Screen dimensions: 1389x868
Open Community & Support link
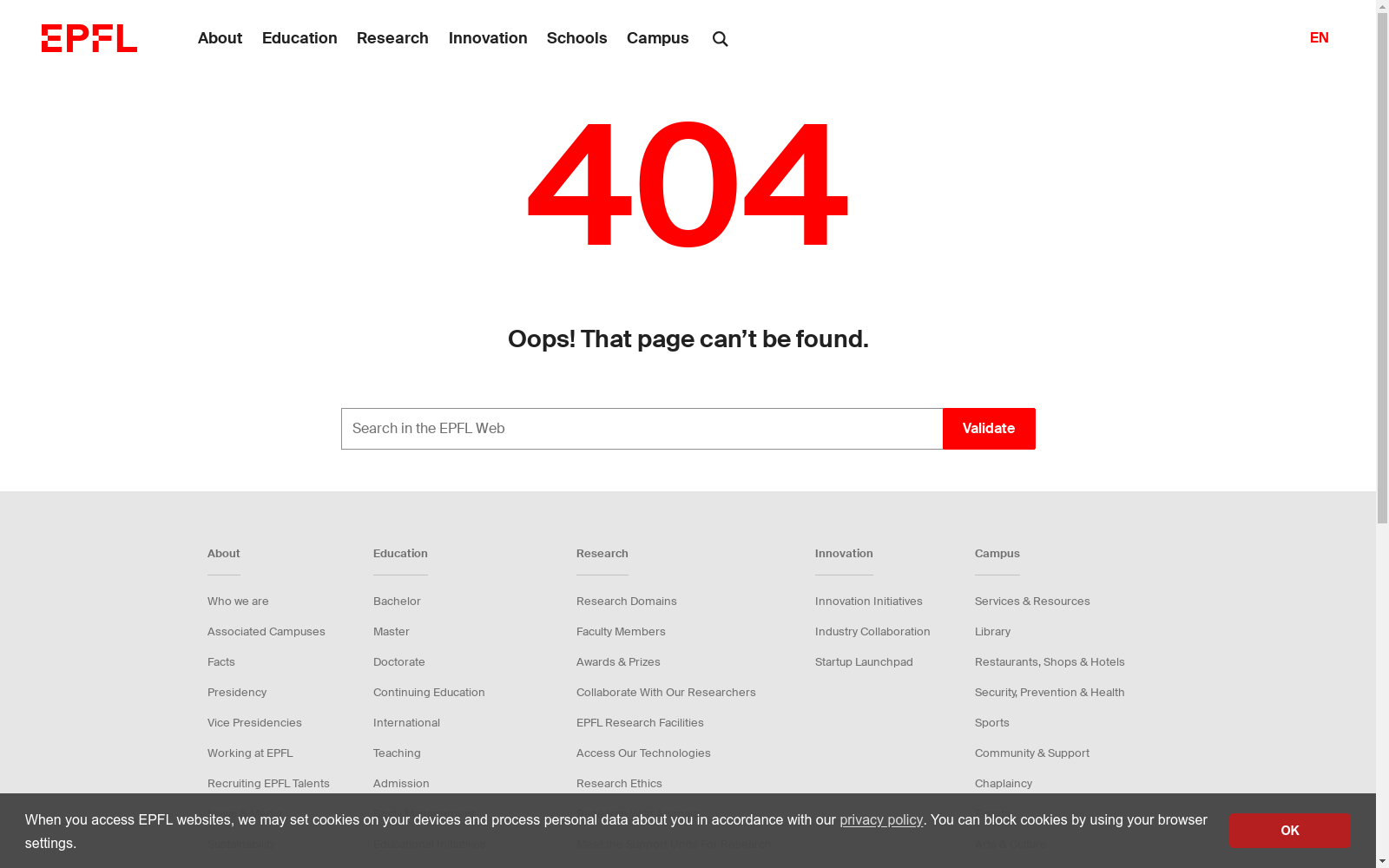tap(1032, 753)
